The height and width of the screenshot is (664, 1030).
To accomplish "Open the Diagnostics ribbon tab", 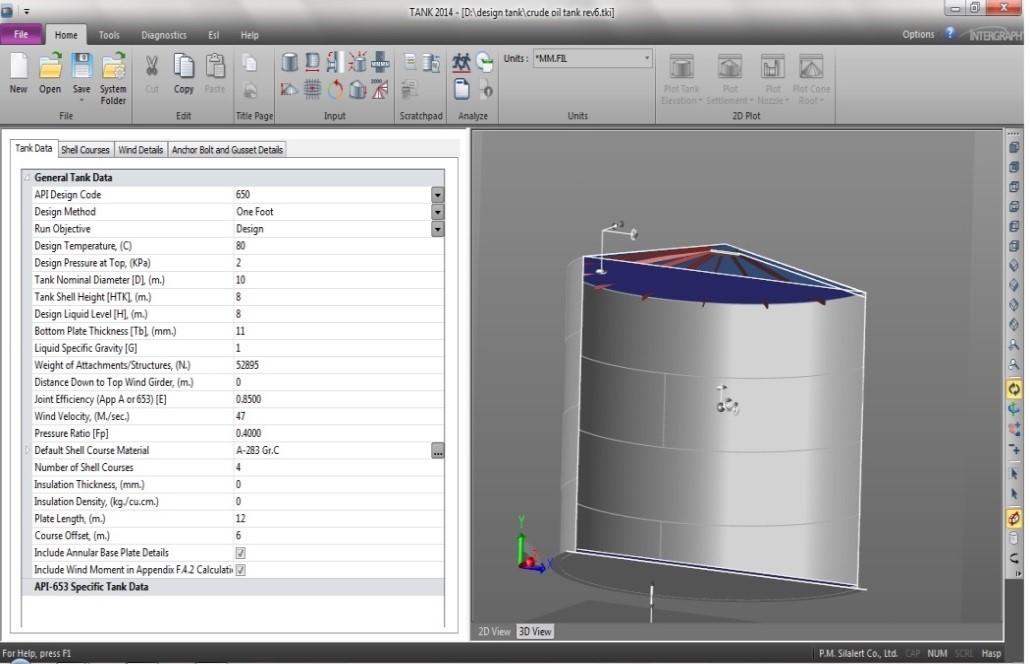I will point(164,35).
